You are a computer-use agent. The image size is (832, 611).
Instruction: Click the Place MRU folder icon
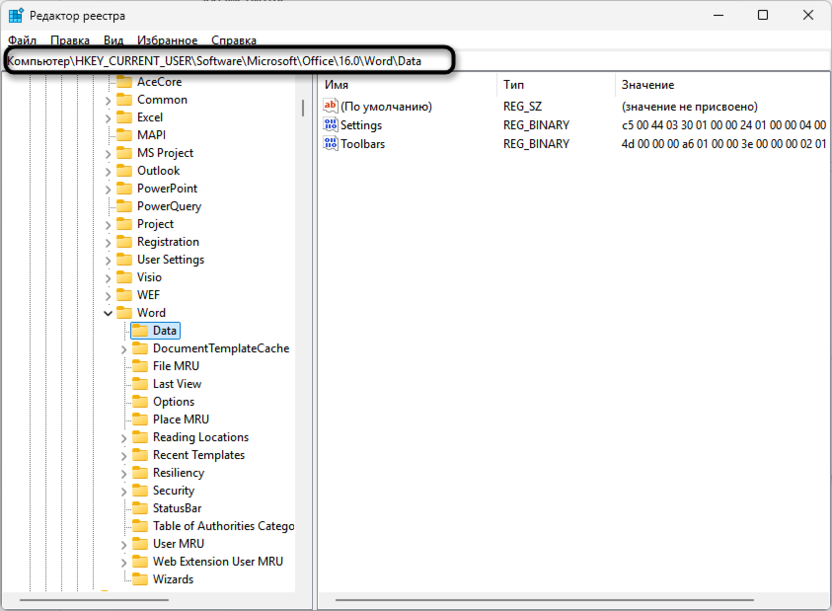coord(140,419)
